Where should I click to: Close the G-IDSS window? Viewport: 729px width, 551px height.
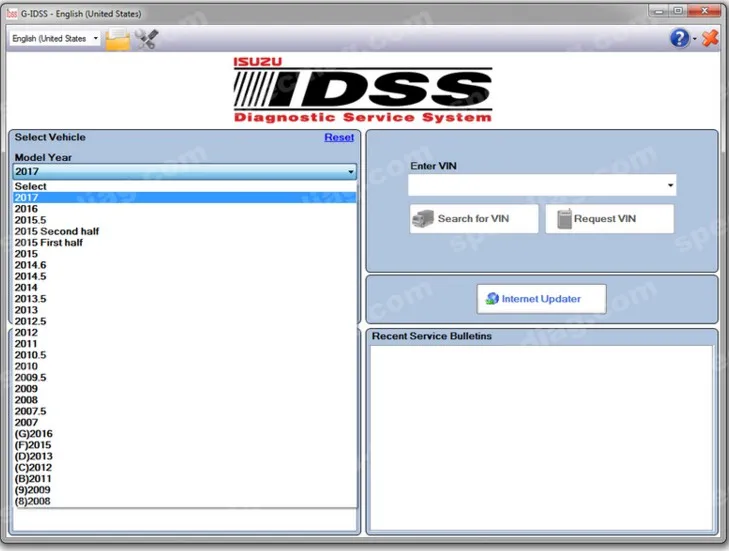point(704,11)
